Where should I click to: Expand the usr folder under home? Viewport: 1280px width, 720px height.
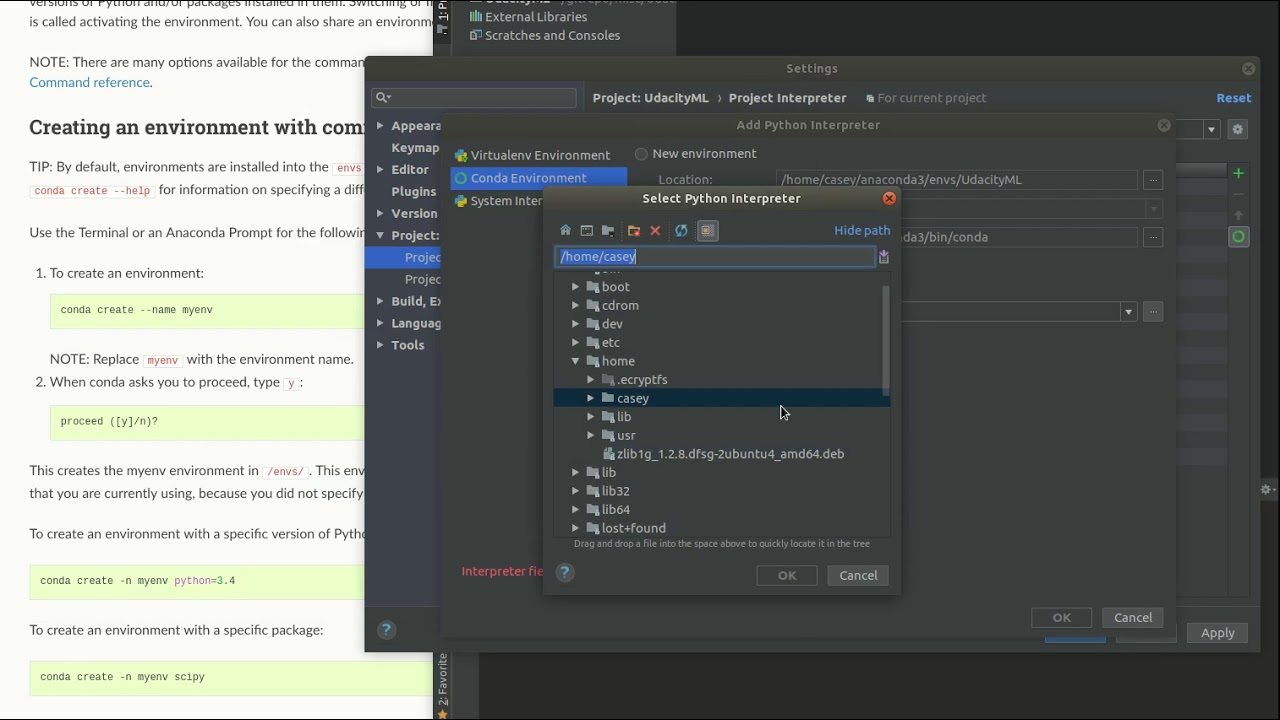click(x=591, y=436)
